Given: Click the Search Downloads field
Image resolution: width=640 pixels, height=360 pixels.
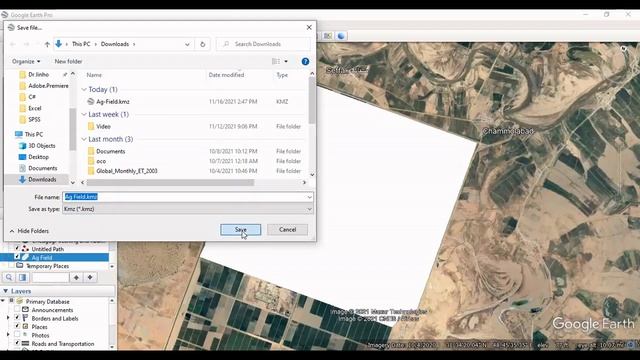Looking at the screenshot, I should (263, 44).
